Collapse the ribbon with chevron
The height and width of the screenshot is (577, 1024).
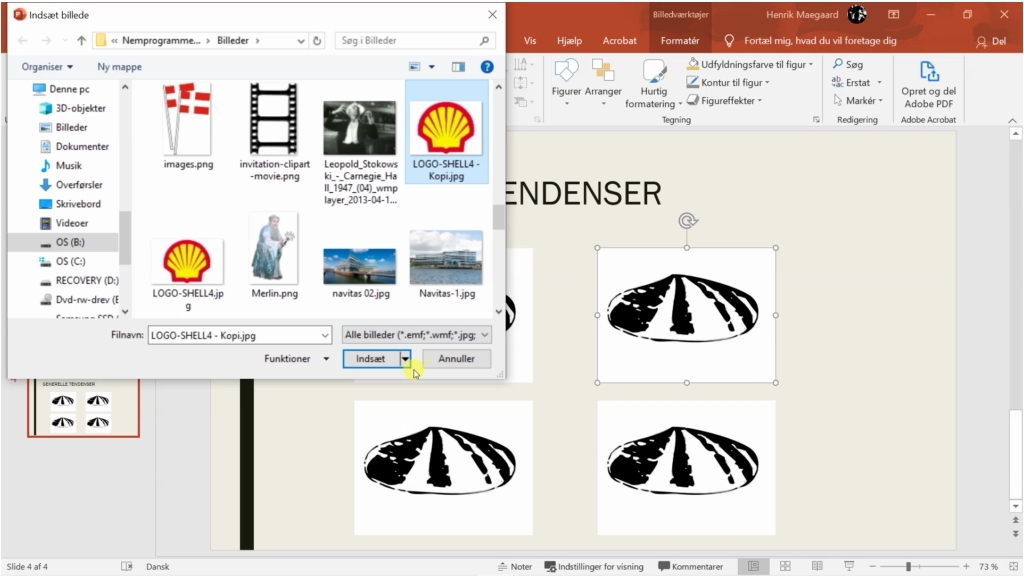pos(1012,120)
